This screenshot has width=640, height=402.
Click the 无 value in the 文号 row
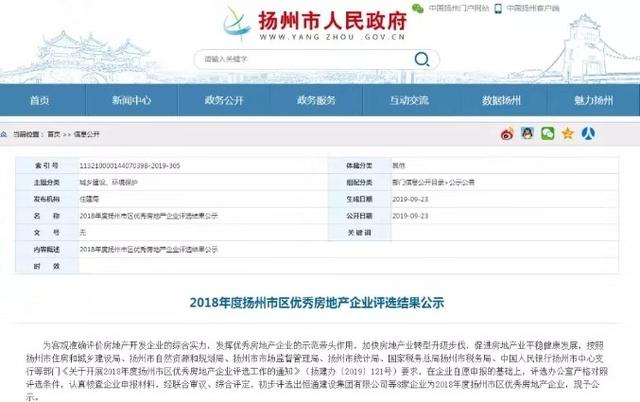(x=83, y=233)
